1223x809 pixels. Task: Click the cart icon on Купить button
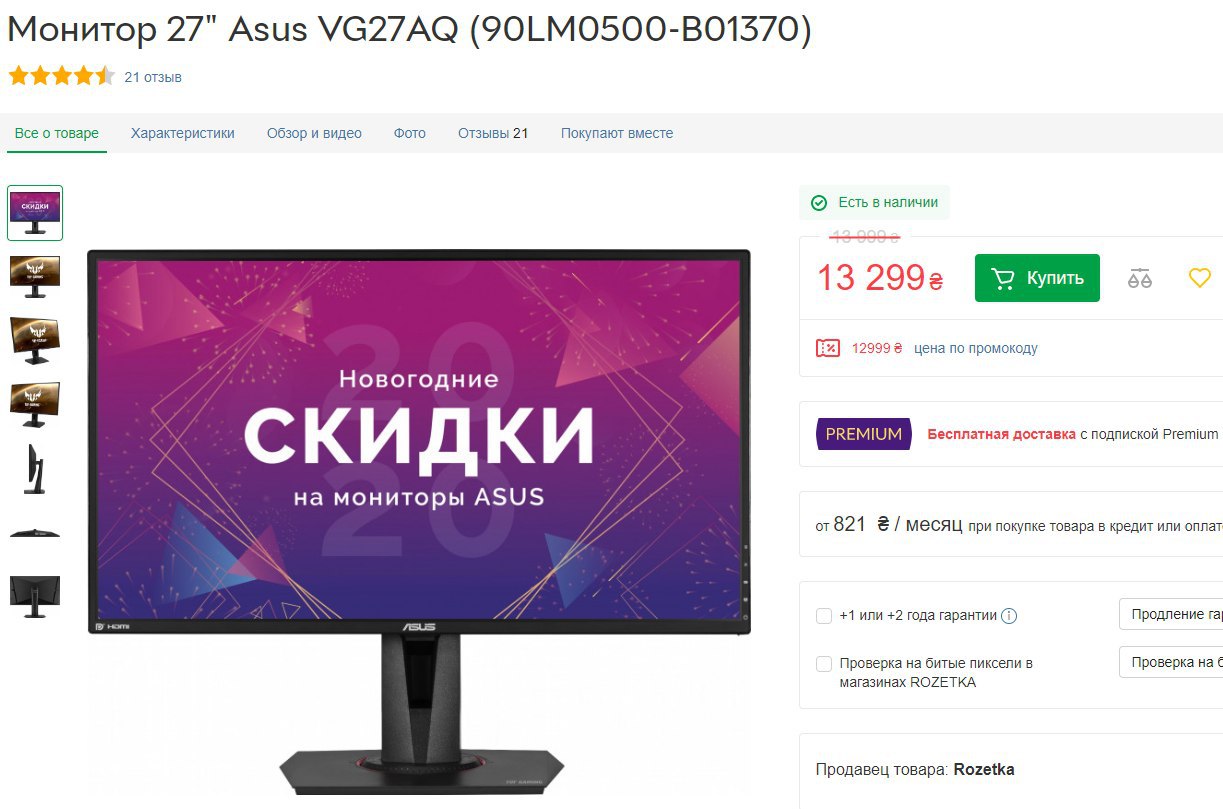pyautogui.click(x=1002, y=278)
